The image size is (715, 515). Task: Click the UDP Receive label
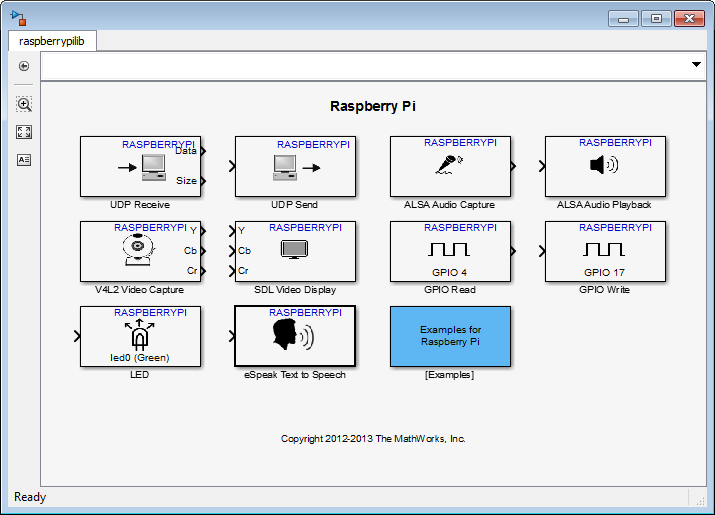(140, 205)
